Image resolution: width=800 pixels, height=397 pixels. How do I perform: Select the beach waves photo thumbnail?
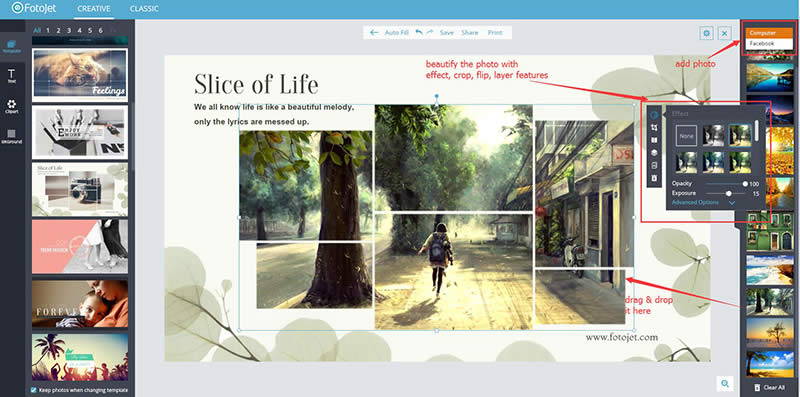(770, 269)
